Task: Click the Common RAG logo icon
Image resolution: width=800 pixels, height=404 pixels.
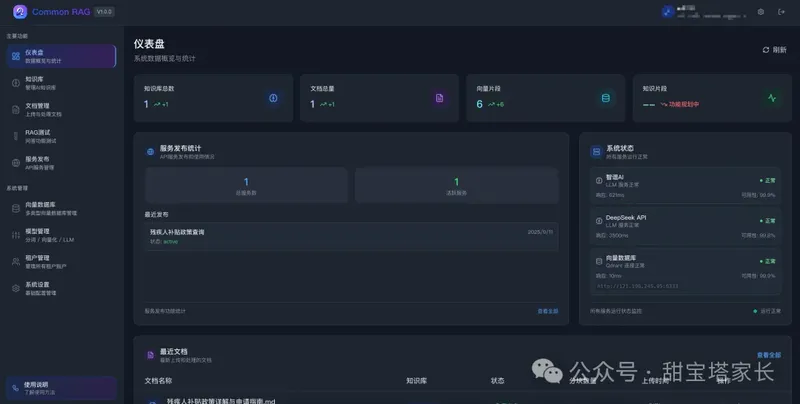Action: [20, 12]
